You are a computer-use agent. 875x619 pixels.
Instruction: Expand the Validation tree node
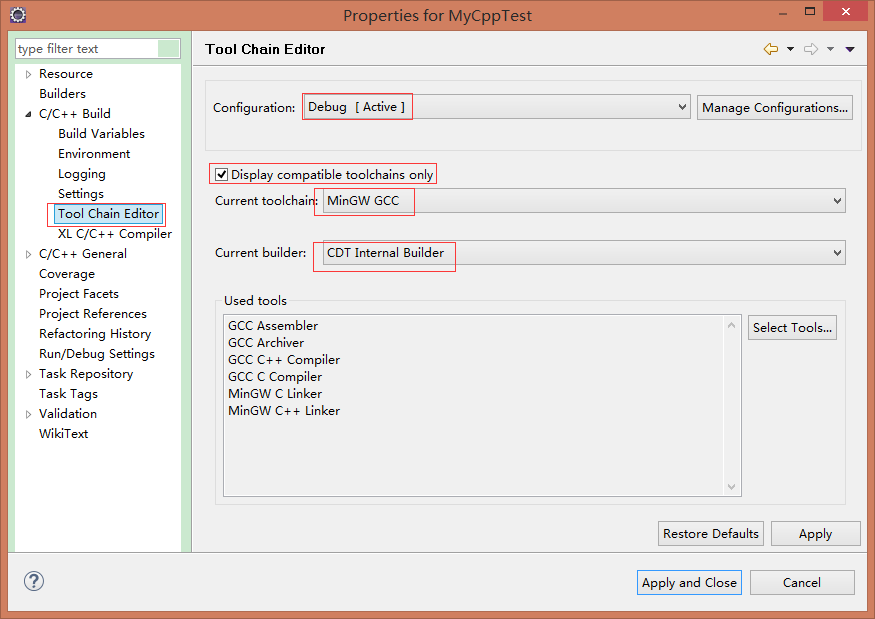pos(28,414)
